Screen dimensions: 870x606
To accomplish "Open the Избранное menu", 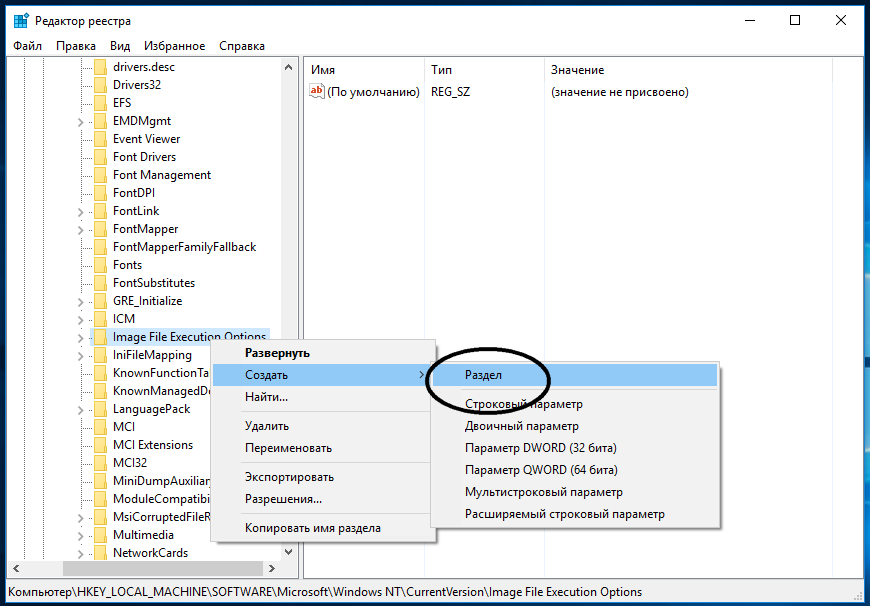I will click(x=175, y=46).
